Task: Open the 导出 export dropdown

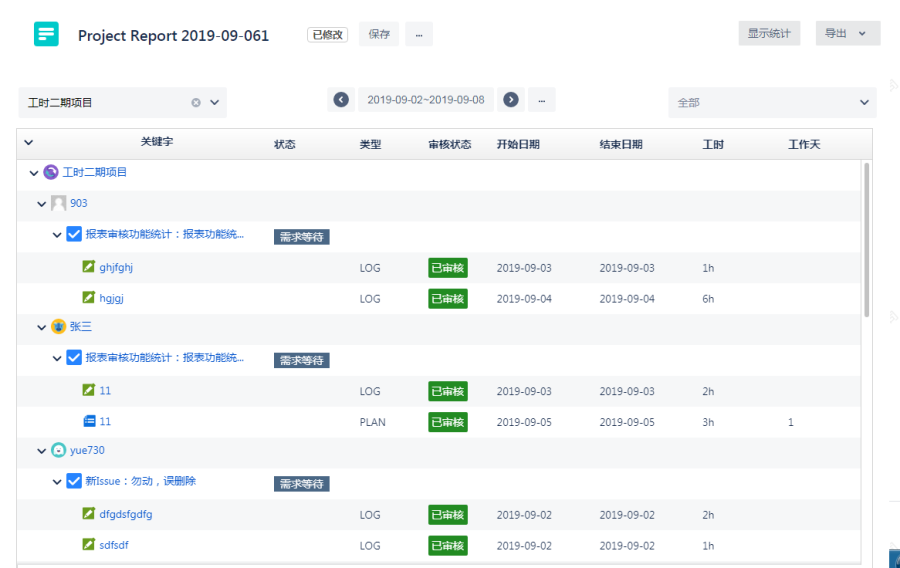Action: 848,34
